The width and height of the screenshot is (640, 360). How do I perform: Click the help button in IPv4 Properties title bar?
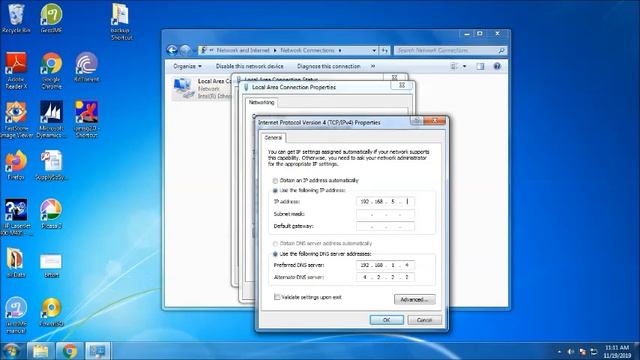coord(416,121)
